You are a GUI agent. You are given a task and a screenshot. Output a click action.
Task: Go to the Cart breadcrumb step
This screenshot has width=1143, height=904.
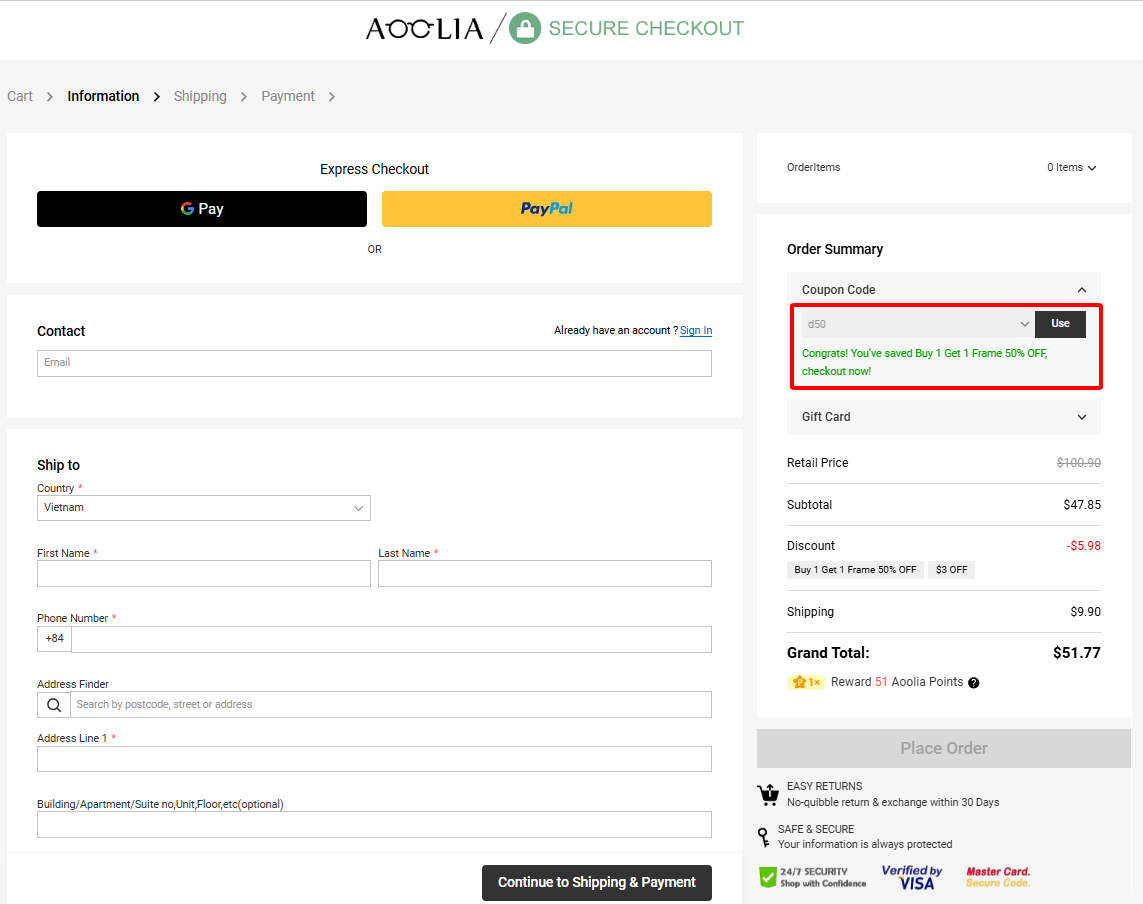click(20, 96)
